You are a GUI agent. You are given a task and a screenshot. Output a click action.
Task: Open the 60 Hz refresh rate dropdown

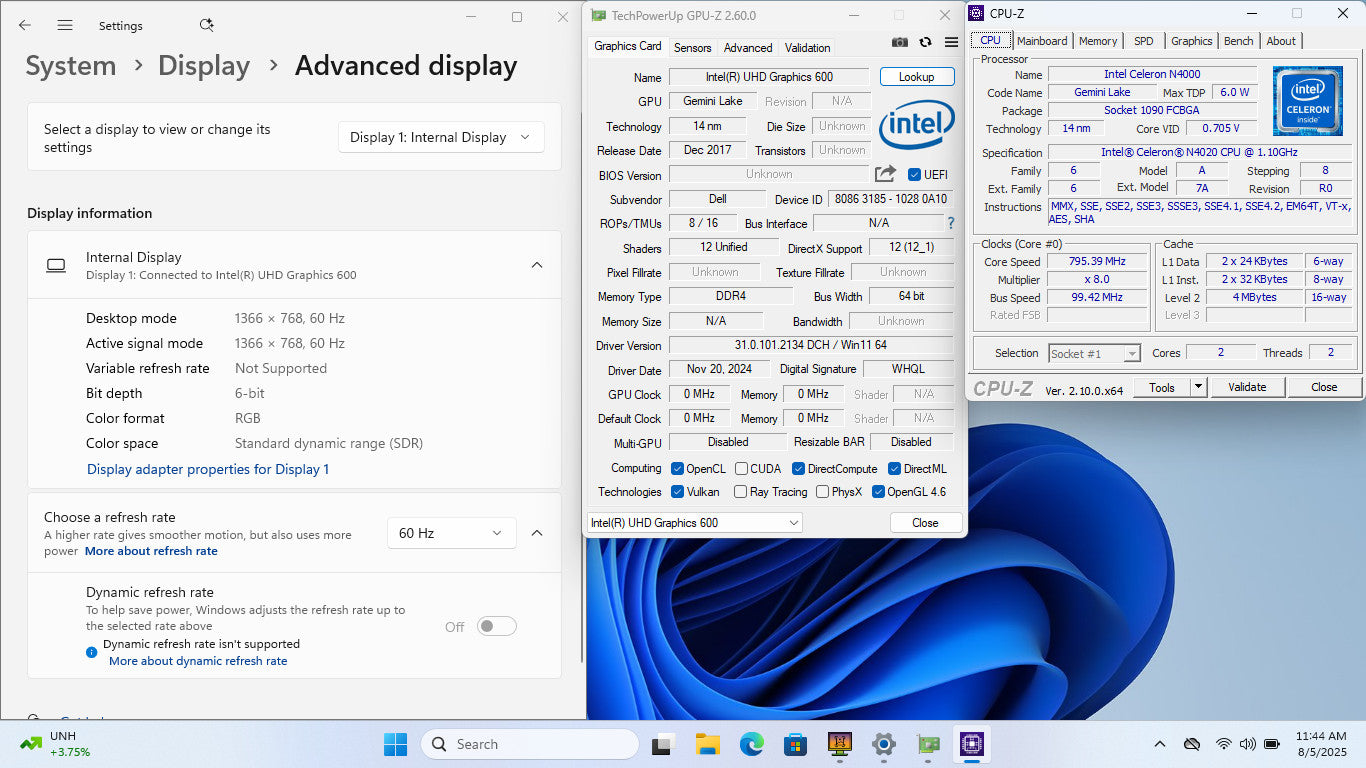point(451,533)
